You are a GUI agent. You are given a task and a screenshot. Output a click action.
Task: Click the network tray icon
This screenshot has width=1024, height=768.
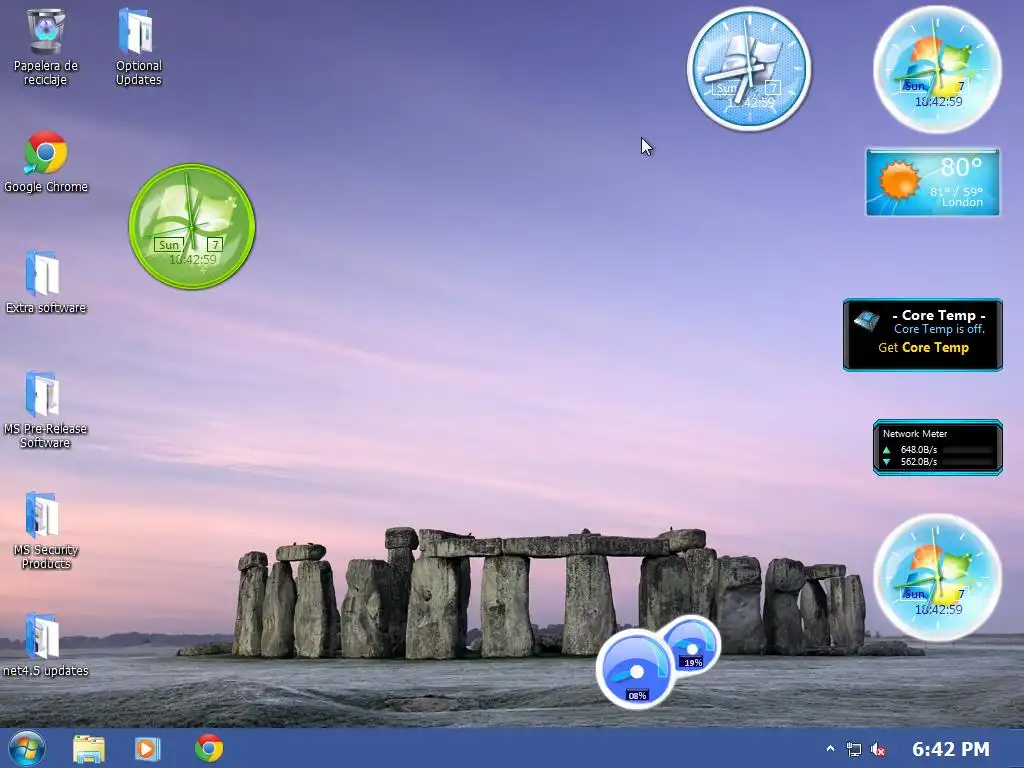tap(854, 749)
